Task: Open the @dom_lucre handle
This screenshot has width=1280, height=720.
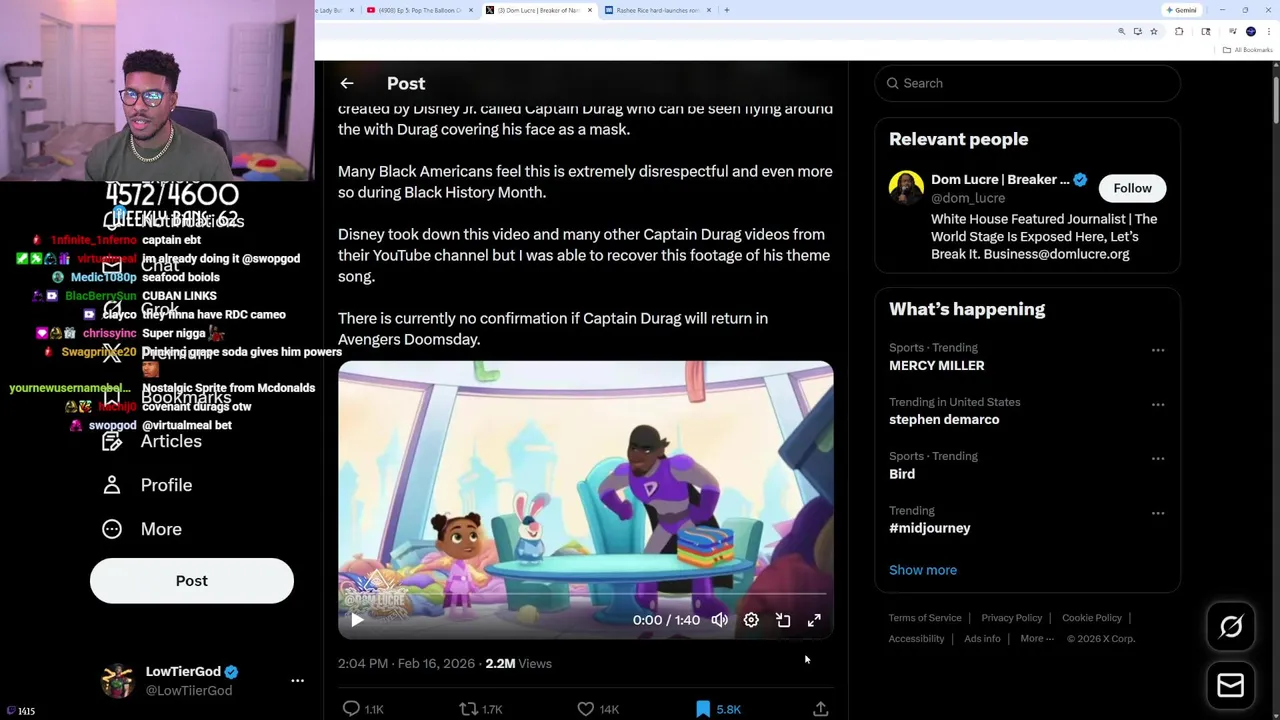Action: click(x=968, y=198)
